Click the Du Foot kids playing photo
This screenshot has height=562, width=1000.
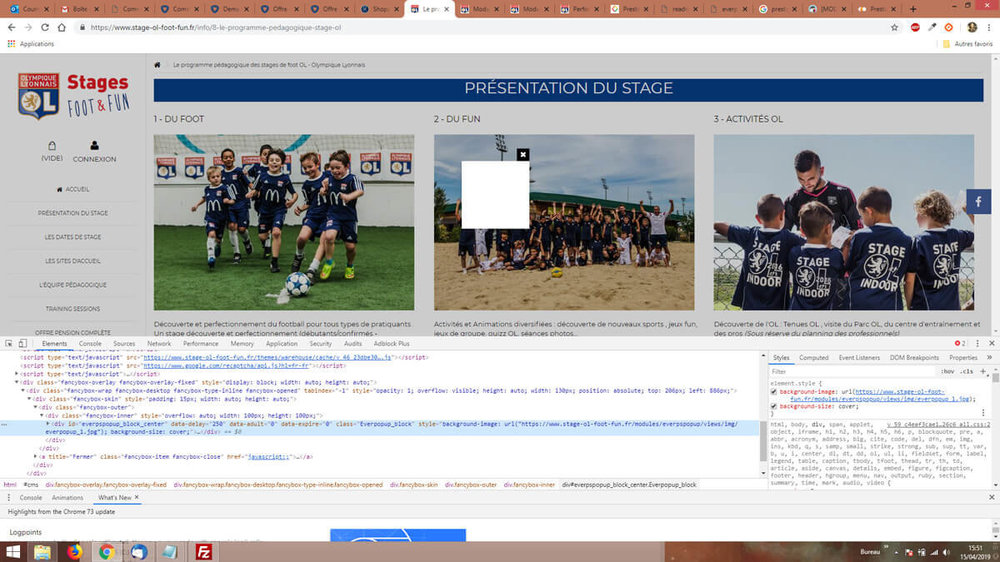pos(284,222)
